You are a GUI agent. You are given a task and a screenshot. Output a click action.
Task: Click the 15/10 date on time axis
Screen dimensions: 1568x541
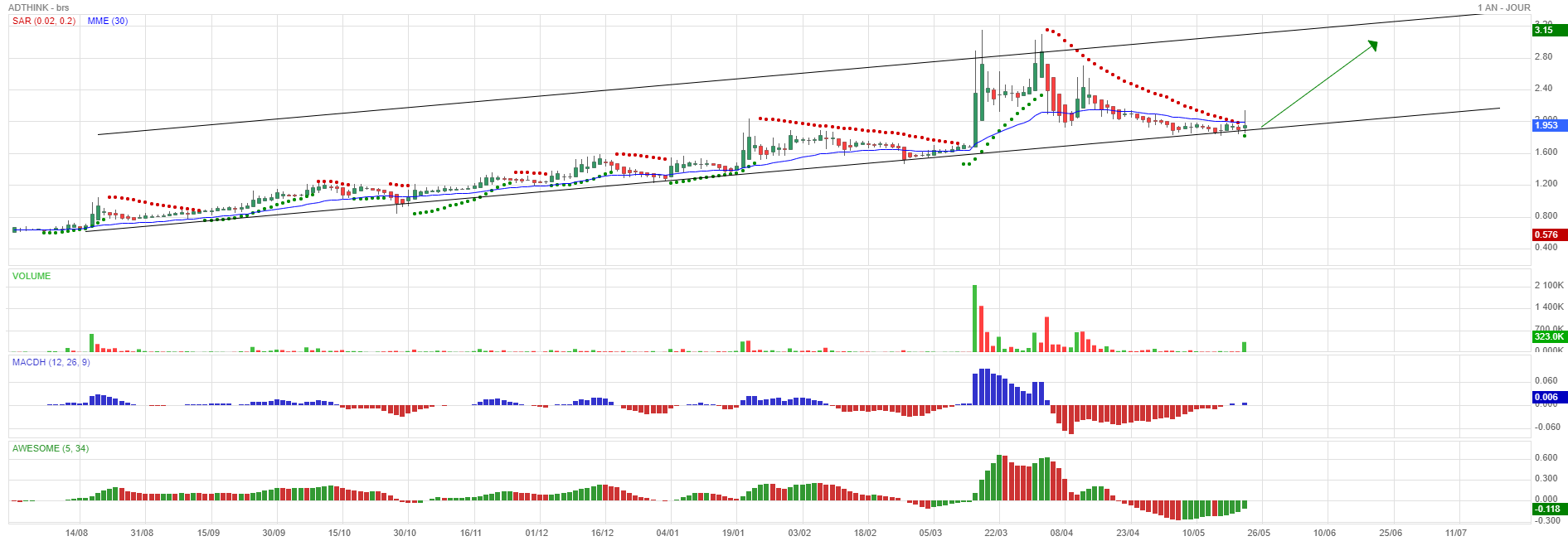click(339, 533)
